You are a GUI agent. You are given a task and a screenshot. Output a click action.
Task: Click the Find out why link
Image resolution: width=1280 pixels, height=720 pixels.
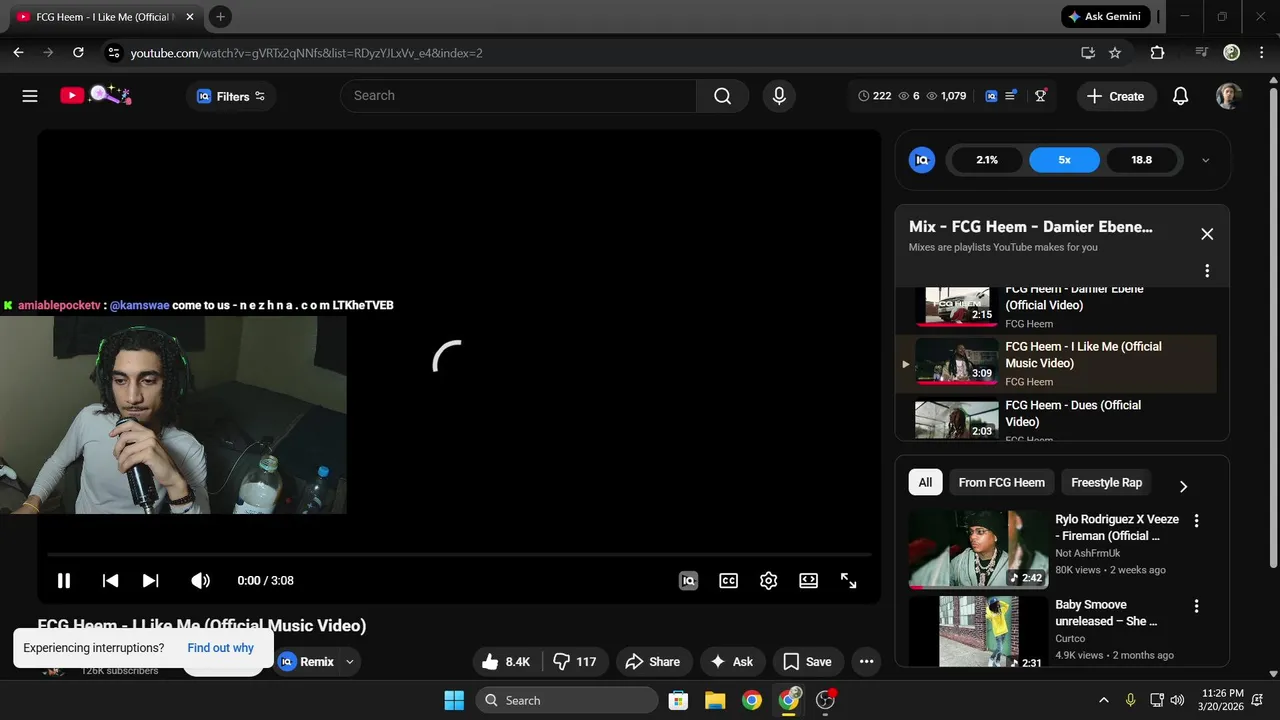coord(220,648)
